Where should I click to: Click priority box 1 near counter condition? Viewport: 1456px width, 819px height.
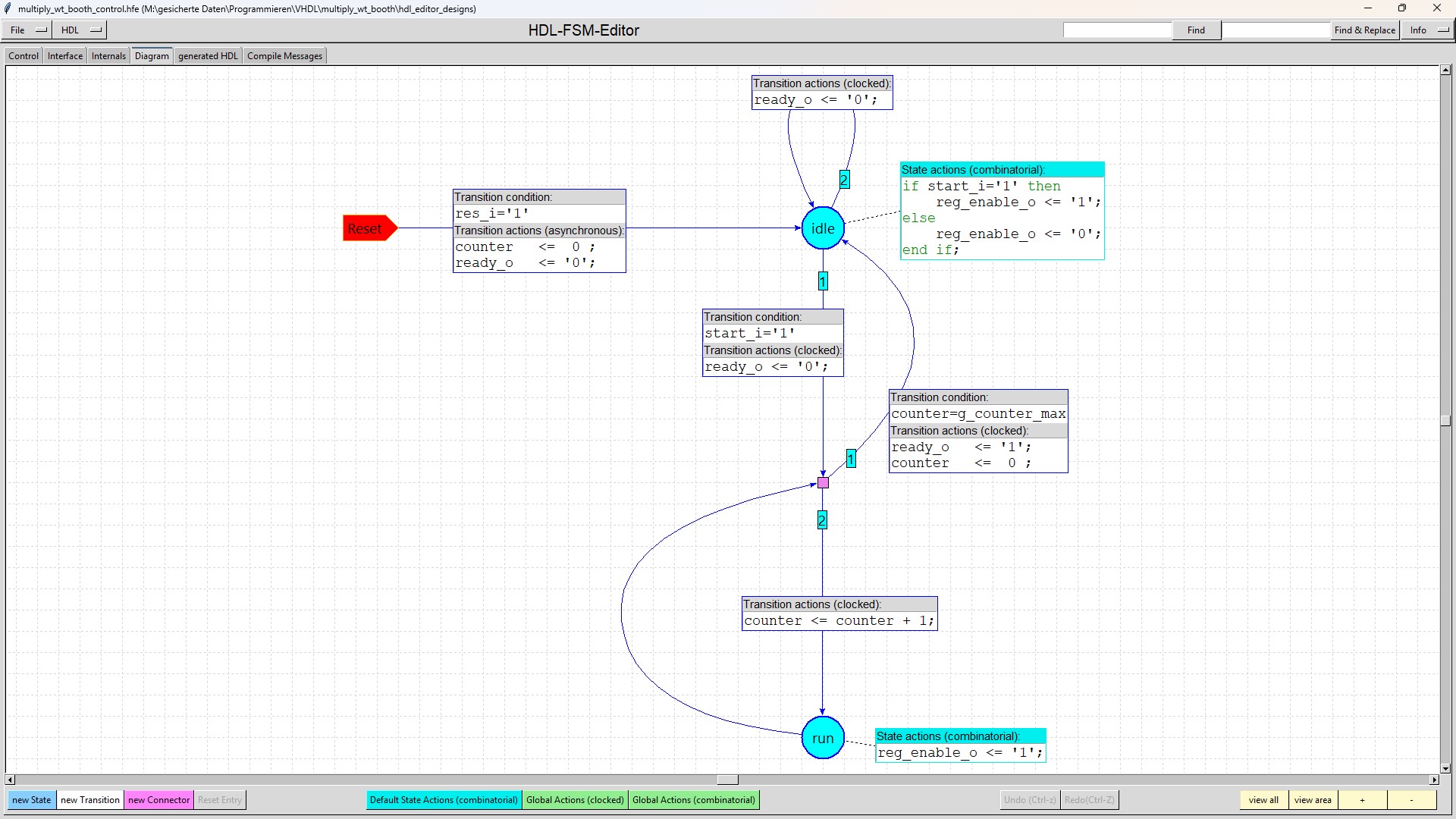click(x=851, y=460)
